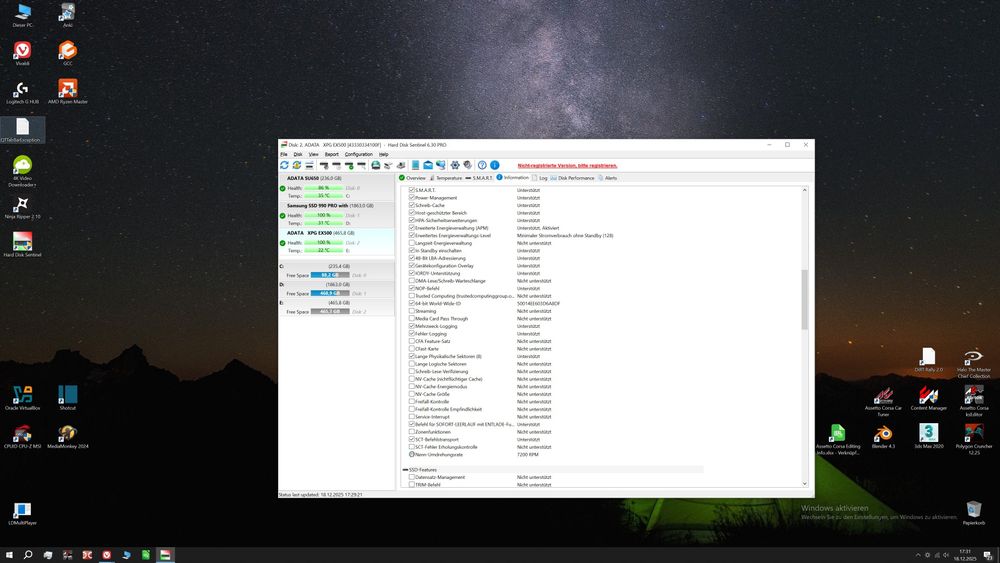
Task: Switch to the S.M.A.R.T. tab
Action: point(479,178)
